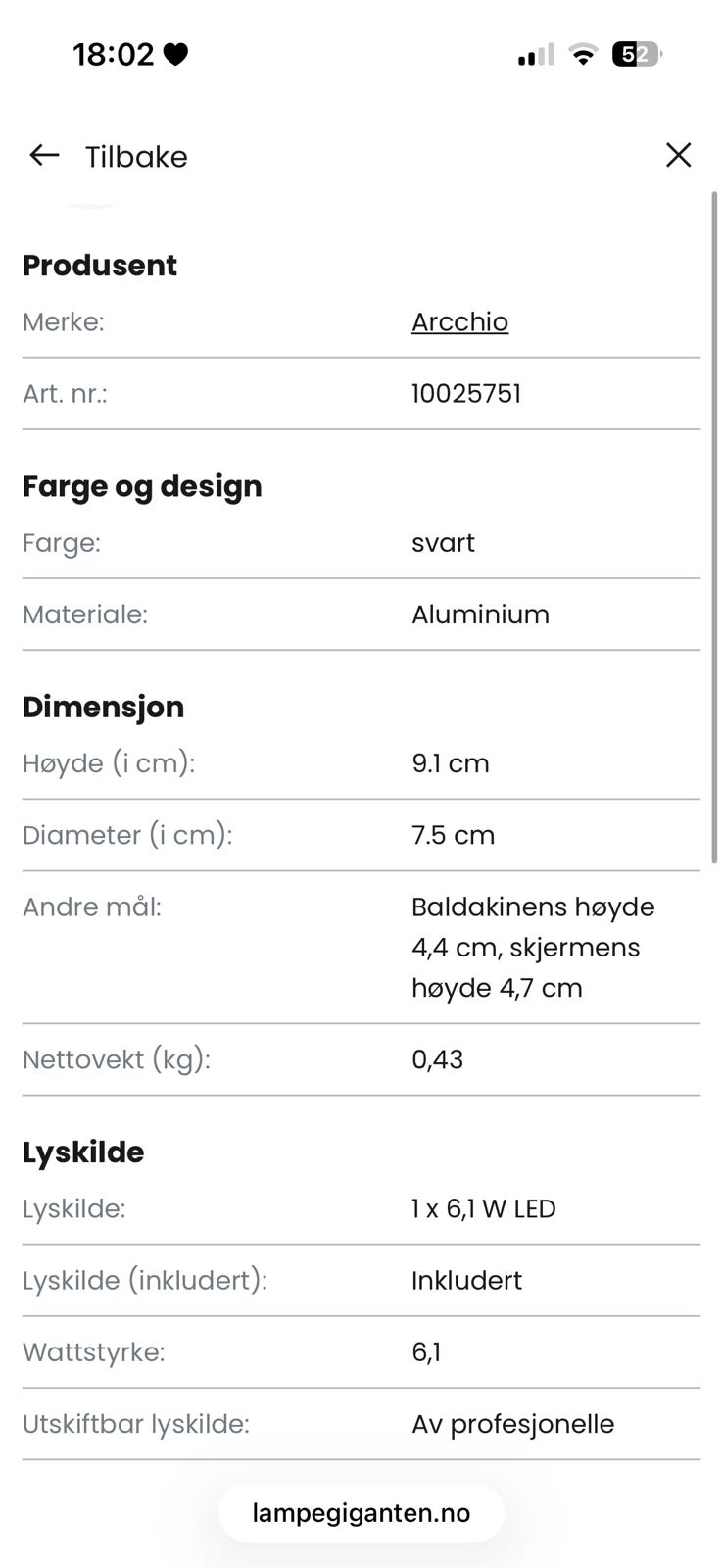This screenshot has width=723, height=1568.
Task: Tap the Produsent section heading
Action: (100, 265)
